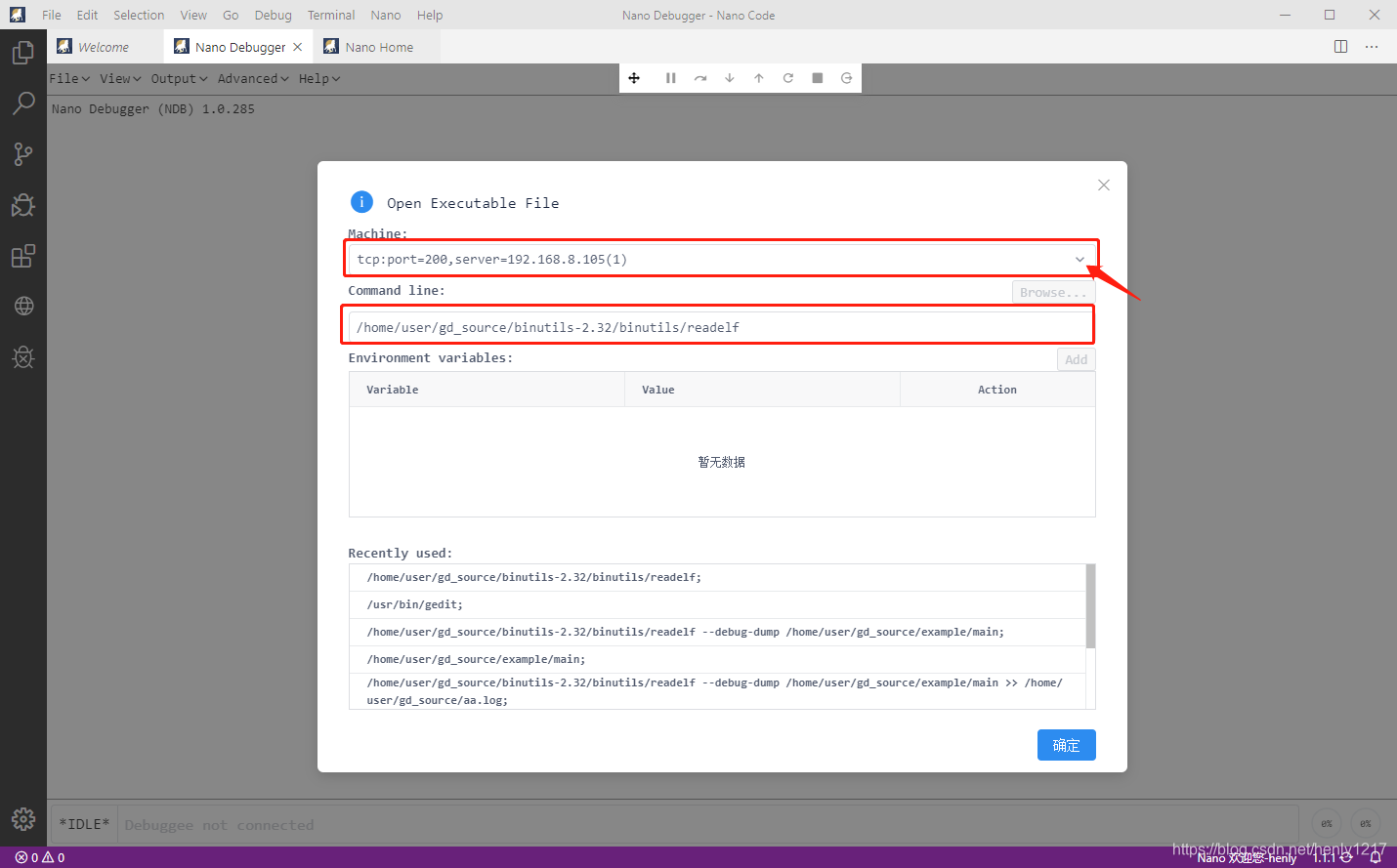Viewport: 1397px width, 868px height.
Task: Click version 1.1.1 sync status item
Action: pyautogui.click(x=1333, y=857)
